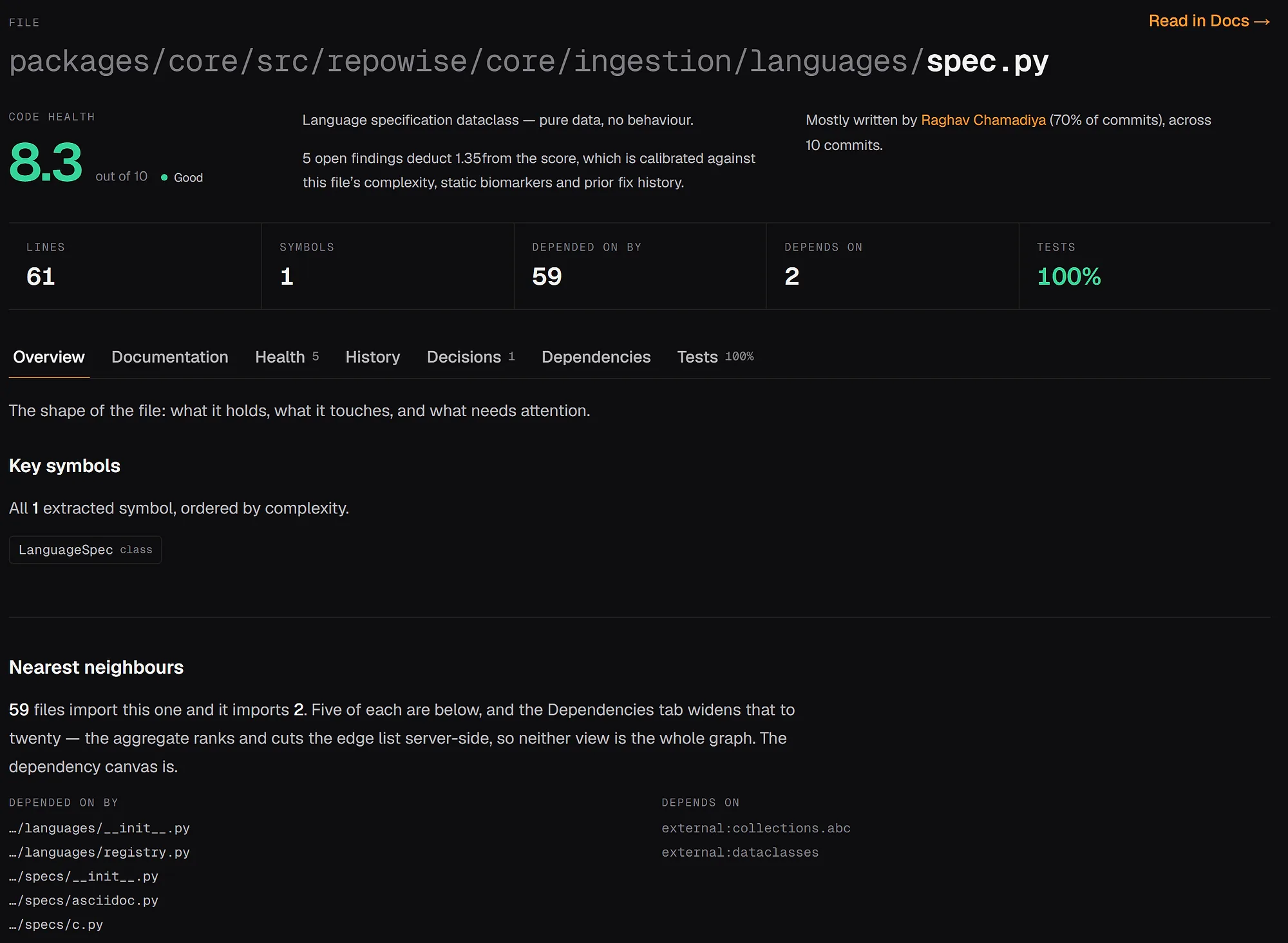This screenshot has width=1288, height=943.
Task: Click the Symbols 1 stat cell
Action: click(x=388, y=266)
